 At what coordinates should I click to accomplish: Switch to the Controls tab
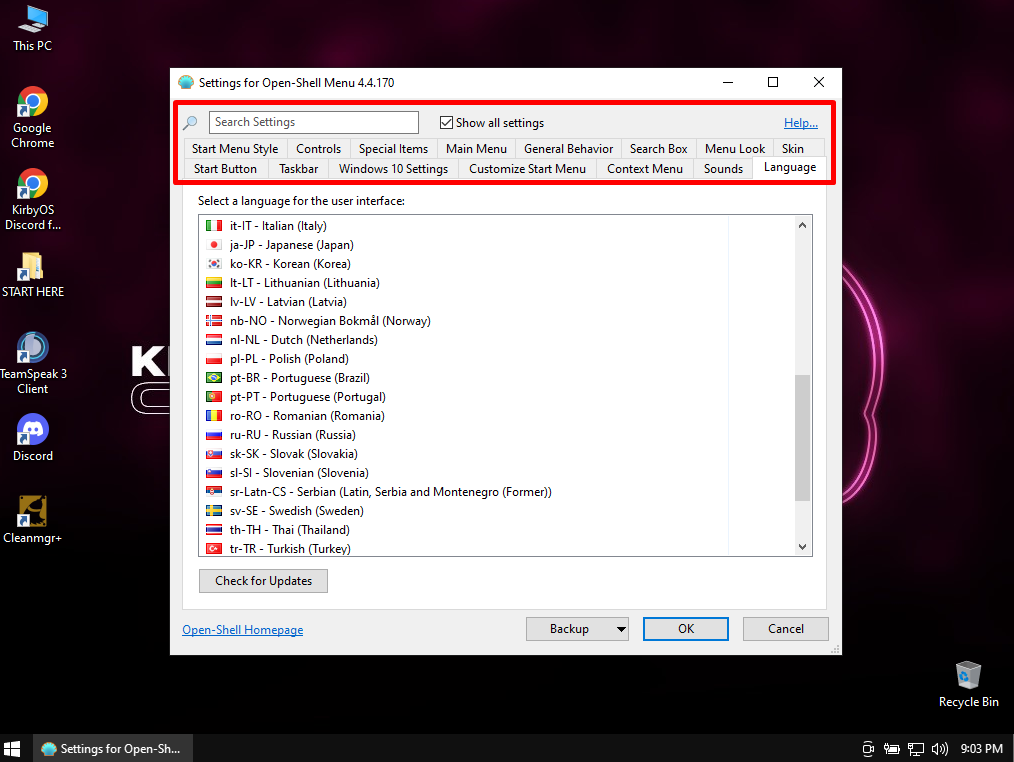click(318, 149)
